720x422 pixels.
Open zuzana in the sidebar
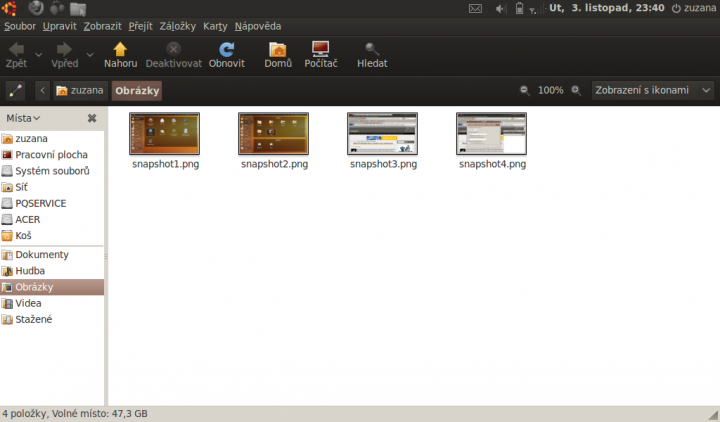click(52, 138)
